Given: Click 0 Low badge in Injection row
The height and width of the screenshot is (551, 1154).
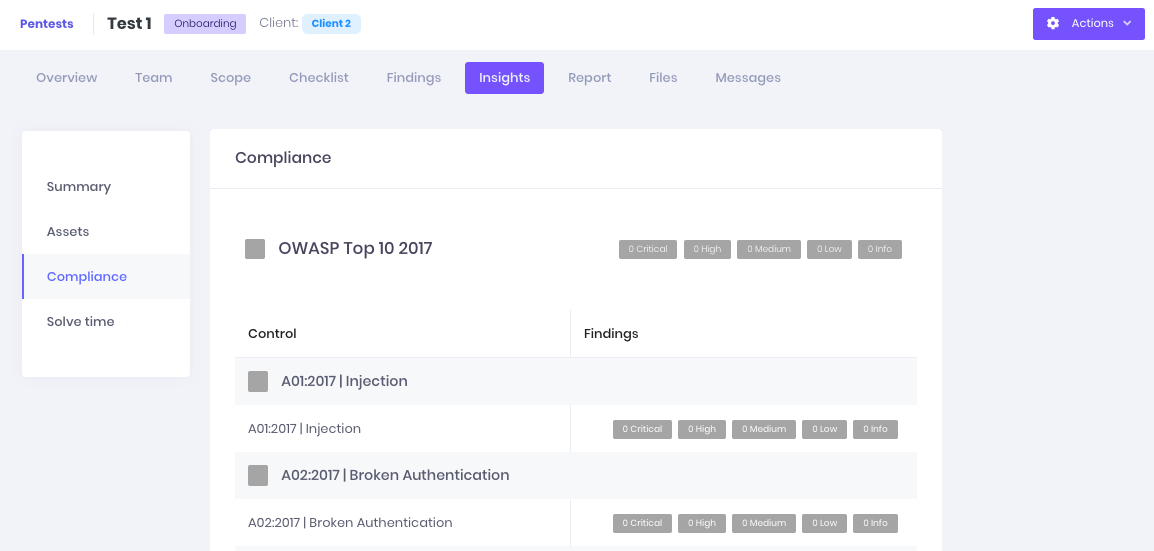Looking at the screenshot, I should (x=824, y=430).
